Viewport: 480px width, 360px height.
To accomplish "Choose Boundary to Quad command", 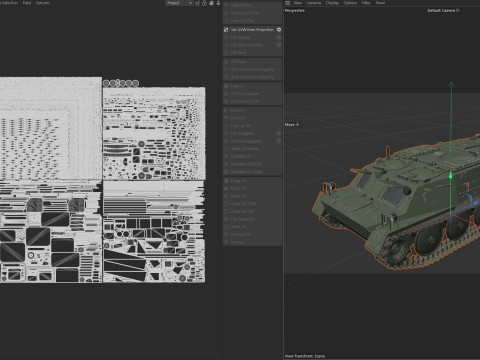I will (252, 172).
